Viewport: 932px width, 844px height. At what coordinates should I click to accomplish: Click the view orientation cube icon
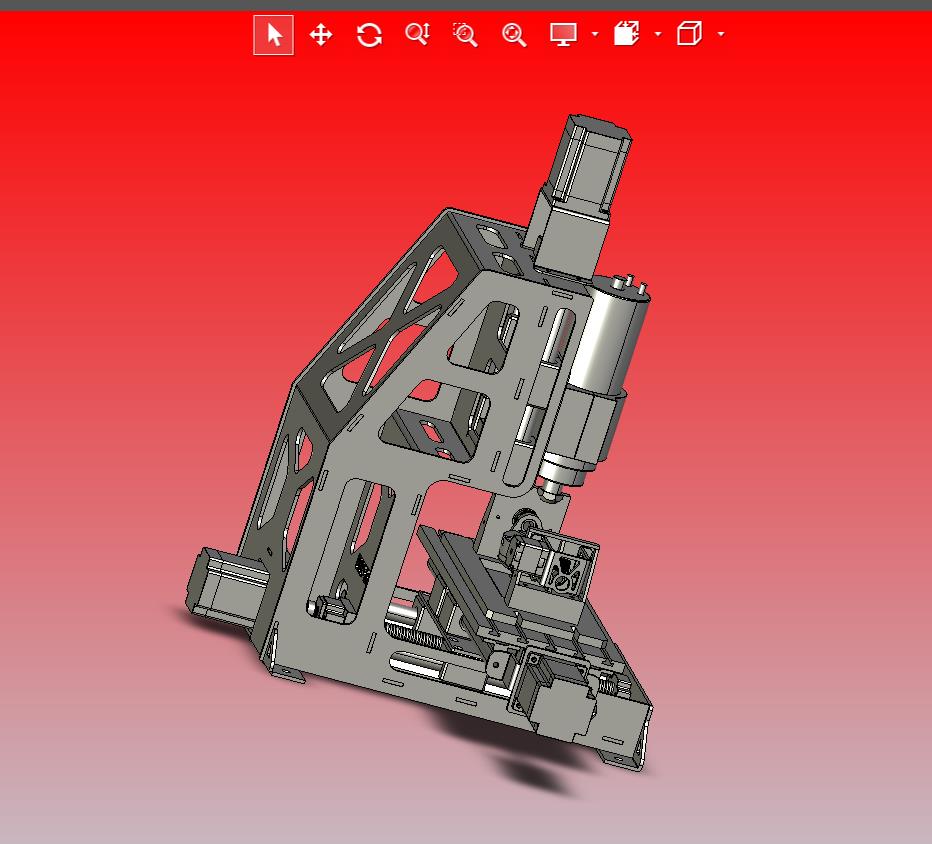(x=689, y=34)
